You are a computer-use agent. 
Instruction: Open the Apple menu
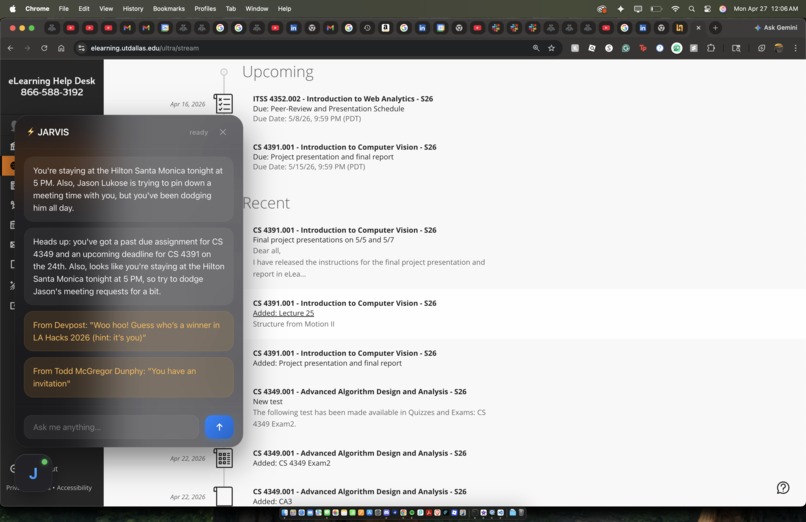(x=12, y=9)
